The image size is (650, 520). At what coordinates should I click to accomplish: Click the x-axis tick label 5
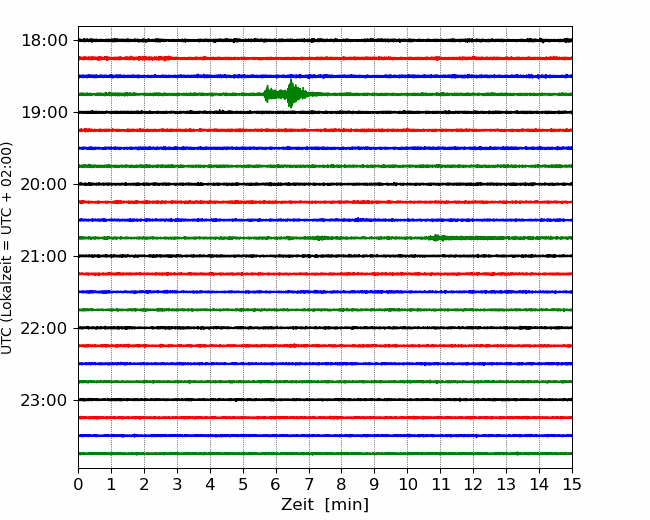tap(243, 484)
